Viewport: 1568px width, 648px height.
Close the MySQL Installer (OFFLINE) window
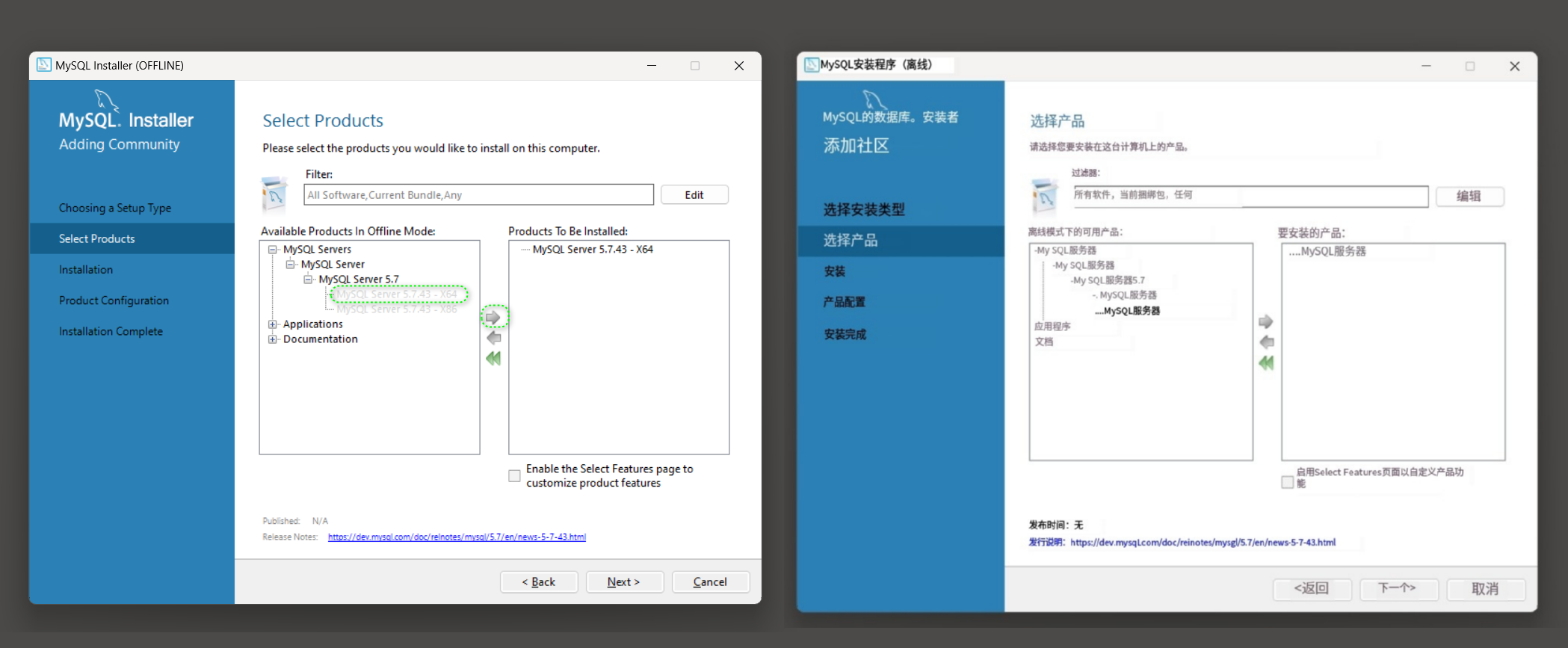pyautogui.click(x=739, y=66)
